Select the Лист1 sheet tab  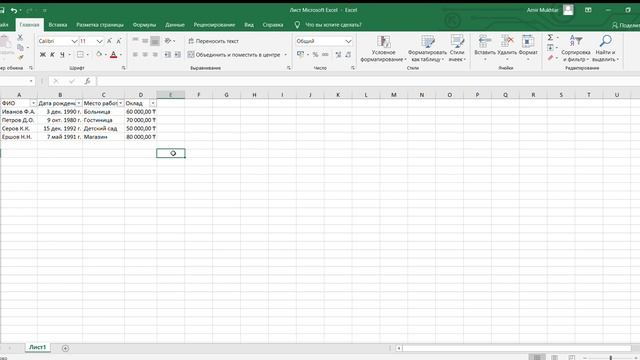(x=38, y=347)
